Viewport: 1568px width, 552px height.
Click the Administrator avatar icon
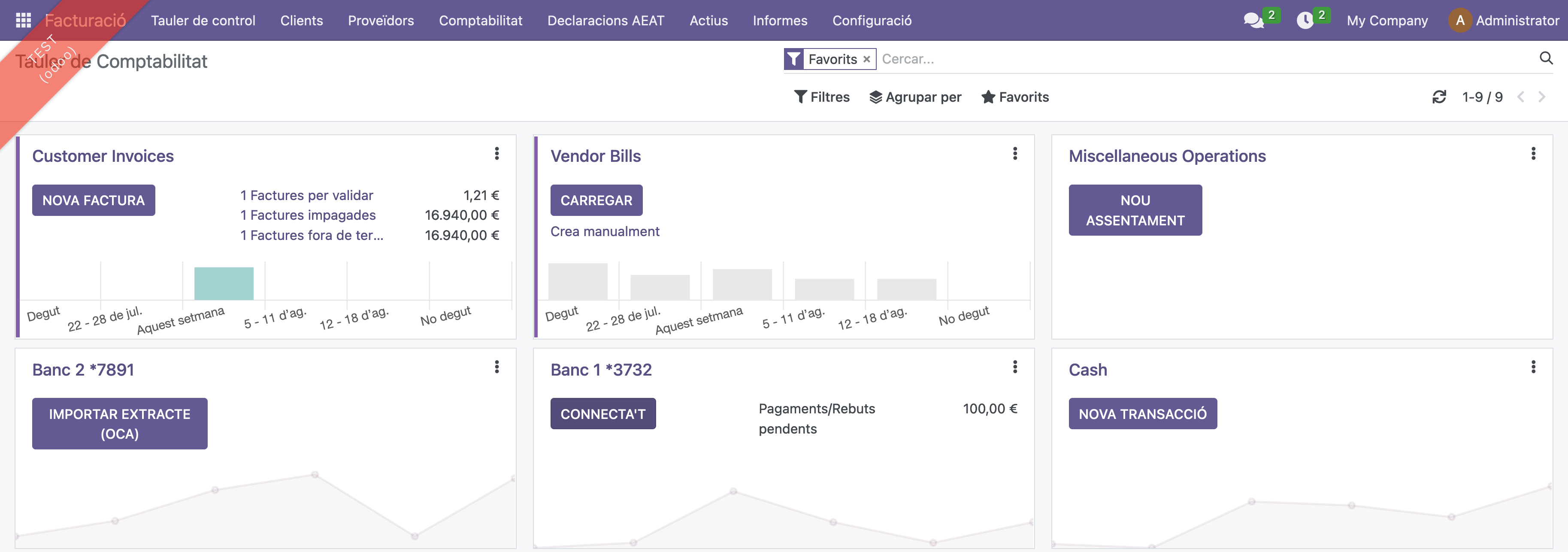tap(1460, 21)
